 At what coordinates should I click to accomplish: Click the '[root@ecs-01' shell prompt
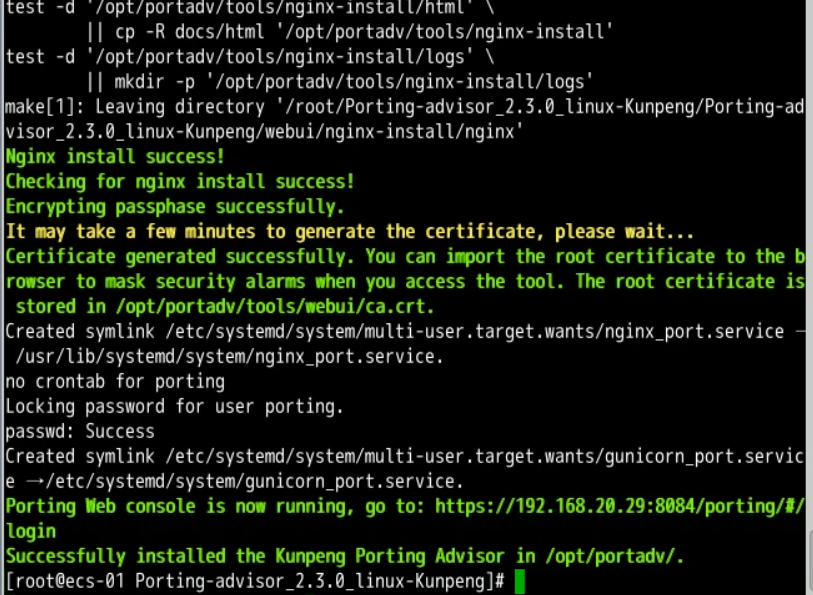coord(65,581)
